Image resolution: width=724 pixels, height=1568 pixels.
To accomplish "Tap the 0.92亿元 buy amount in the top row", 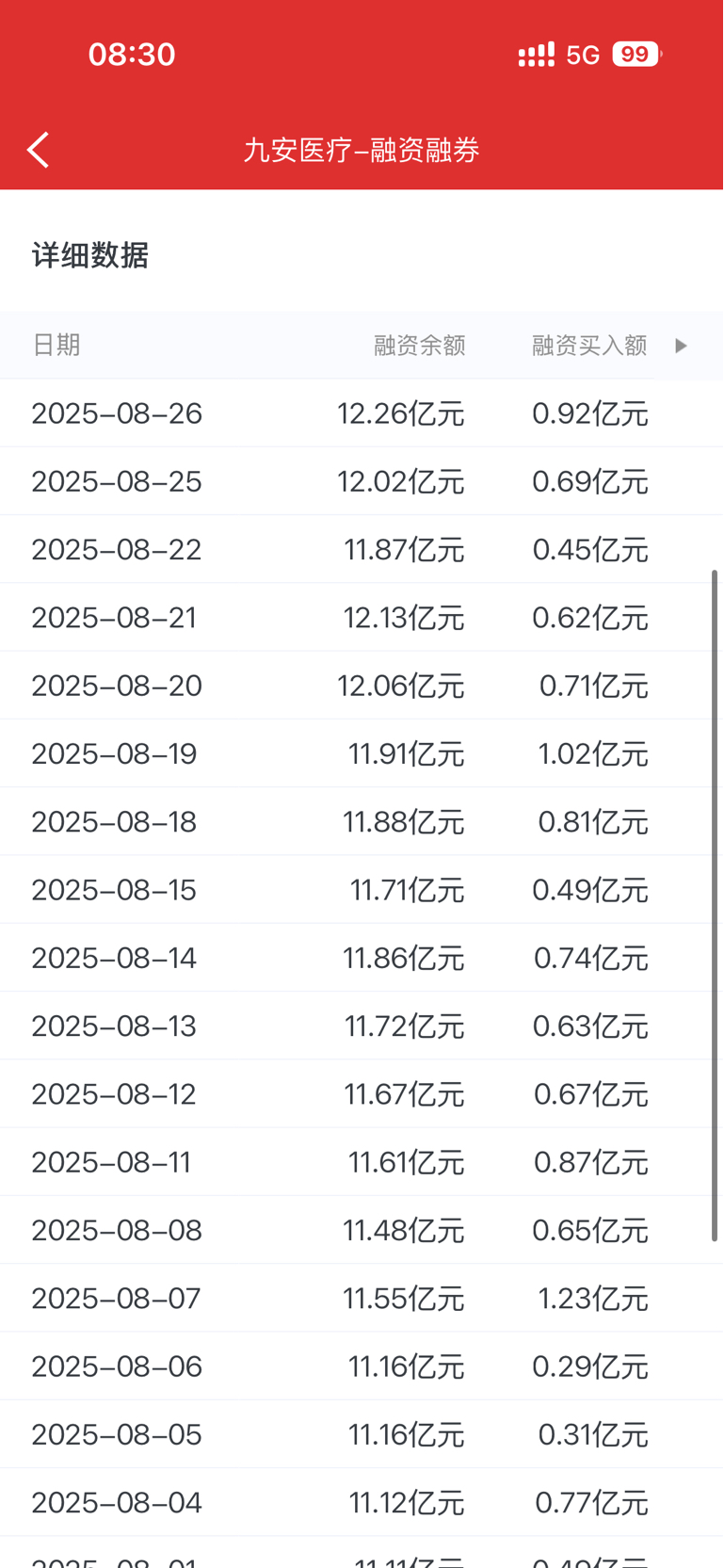I will pos(590,413).
